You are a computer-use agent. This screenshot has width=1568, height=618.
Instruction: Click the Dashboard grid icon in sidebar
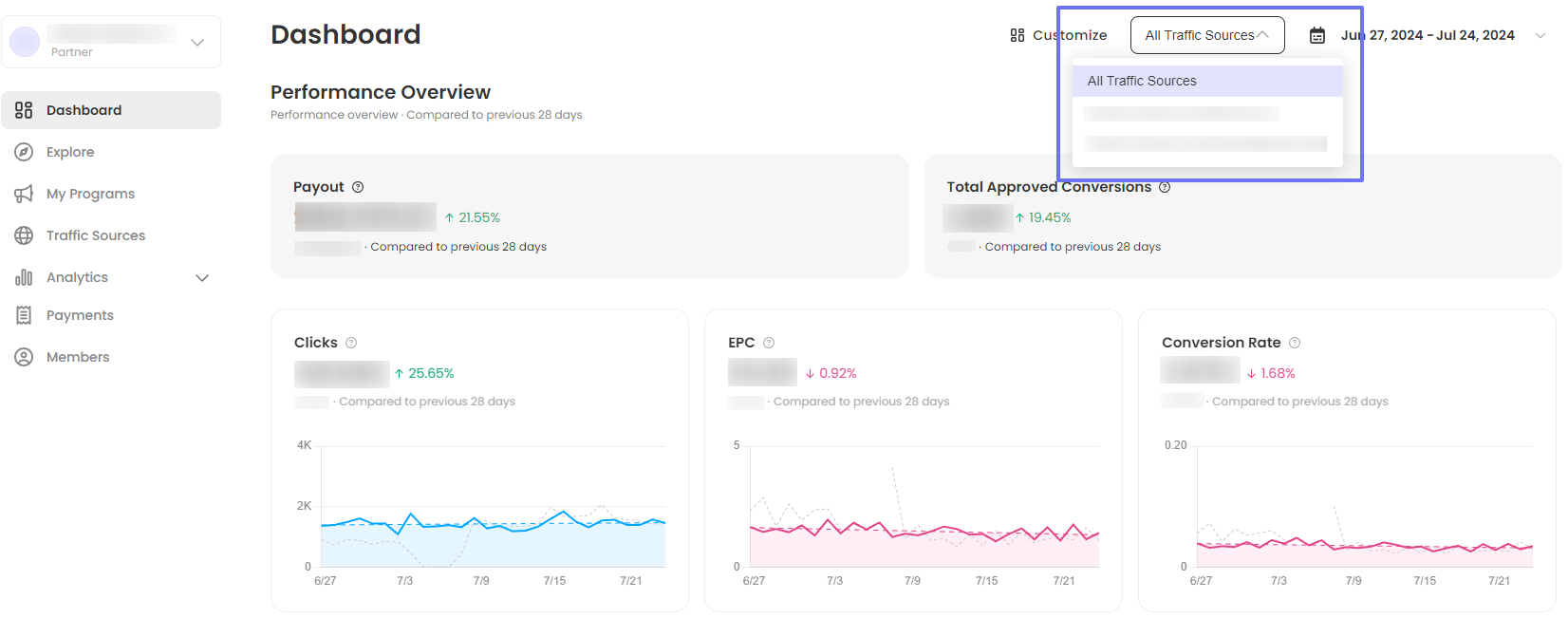(x=24, y=110)
